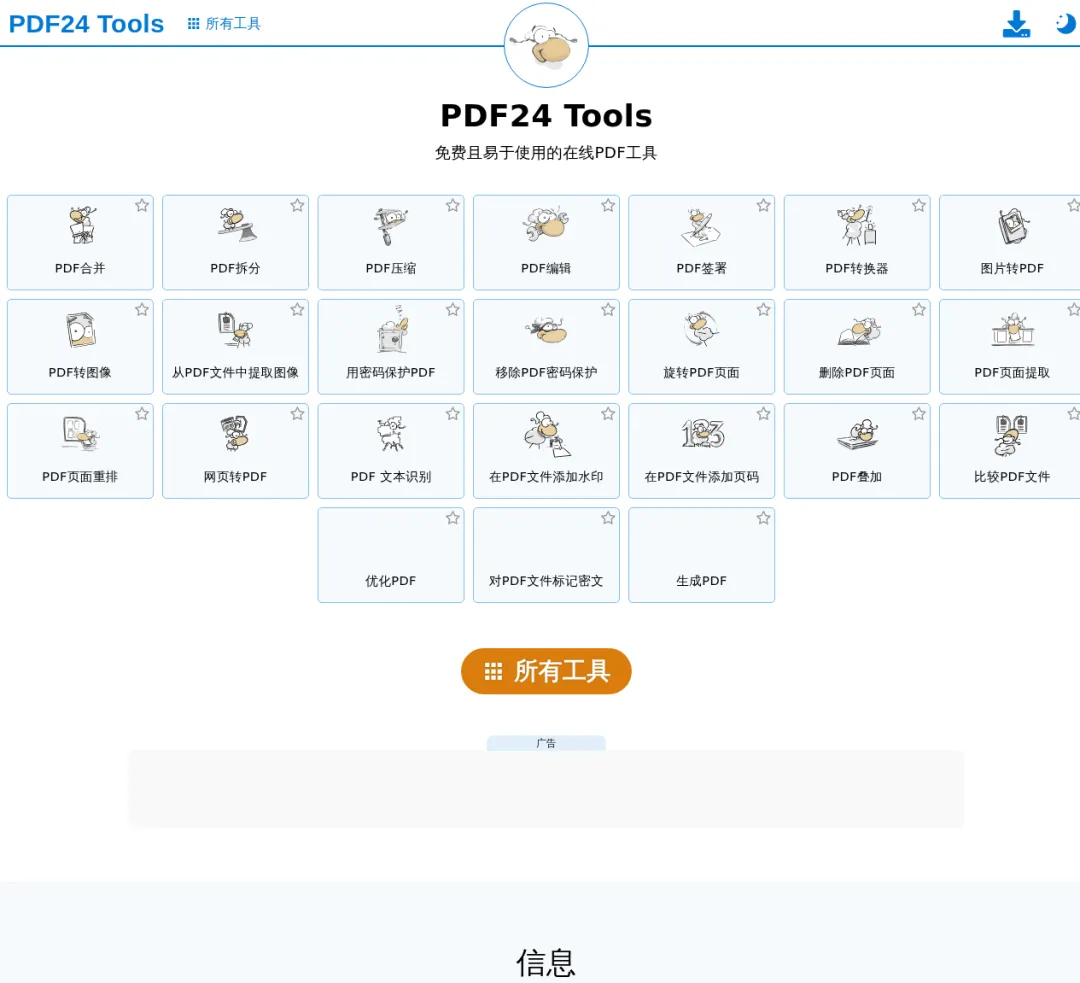This screenshot has width=1080, height=983.
Task: Open the PDF页面提取 icon
Action: pyautogui.click(x=1012, y=329)
